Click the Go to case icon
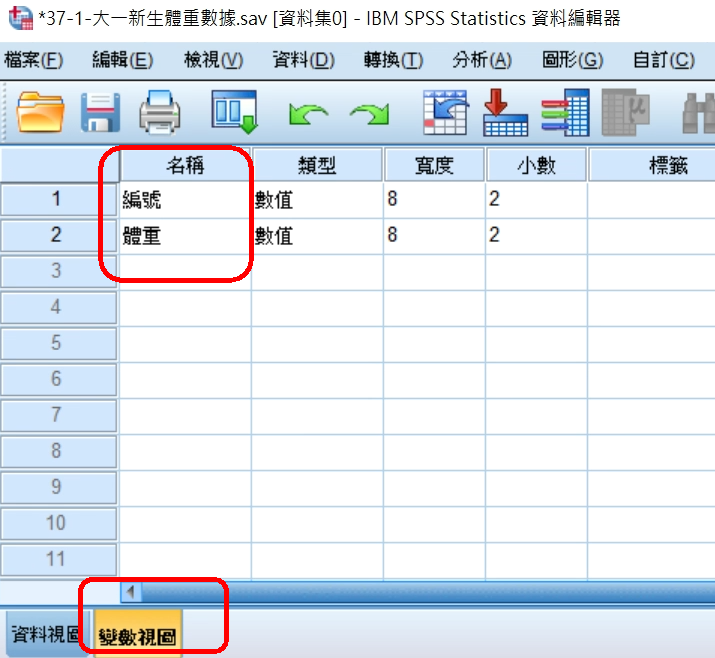 445,112
